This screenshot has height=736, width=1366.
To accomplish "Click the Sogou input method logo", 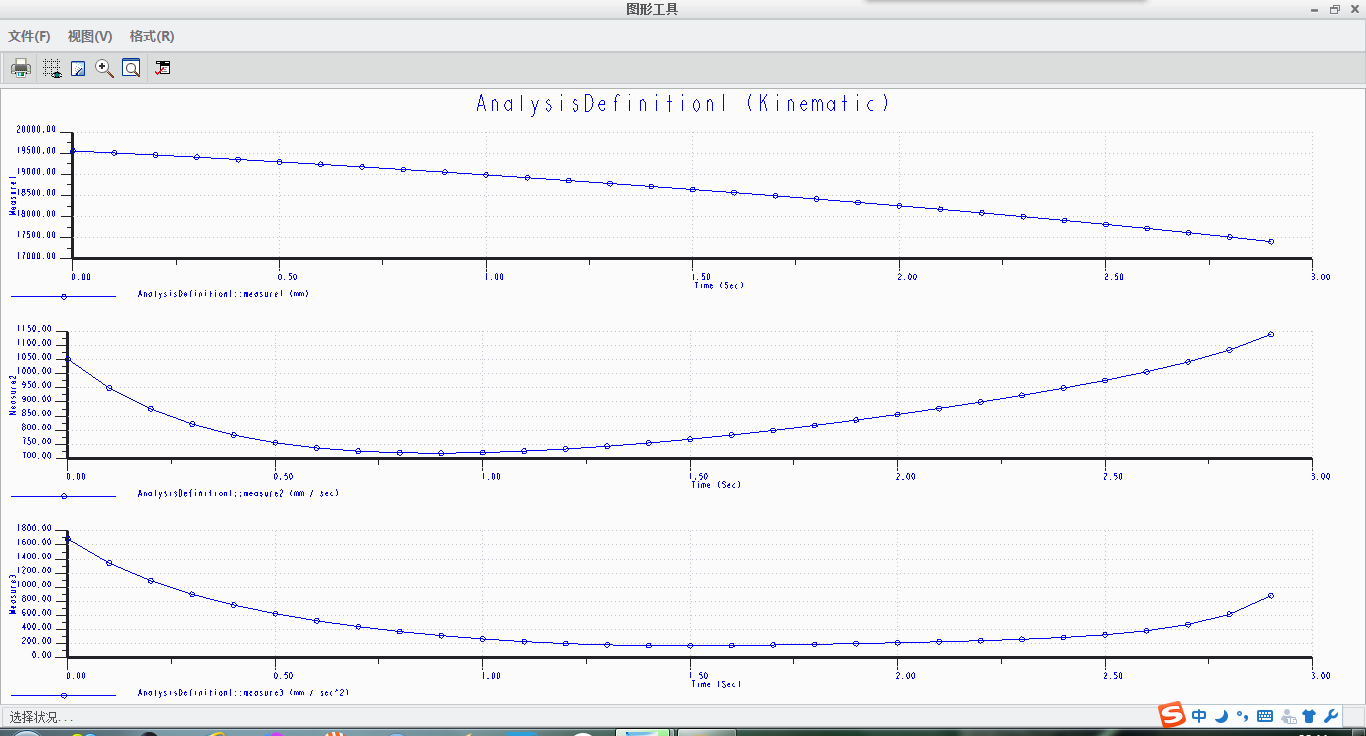I will [1172, 716].
